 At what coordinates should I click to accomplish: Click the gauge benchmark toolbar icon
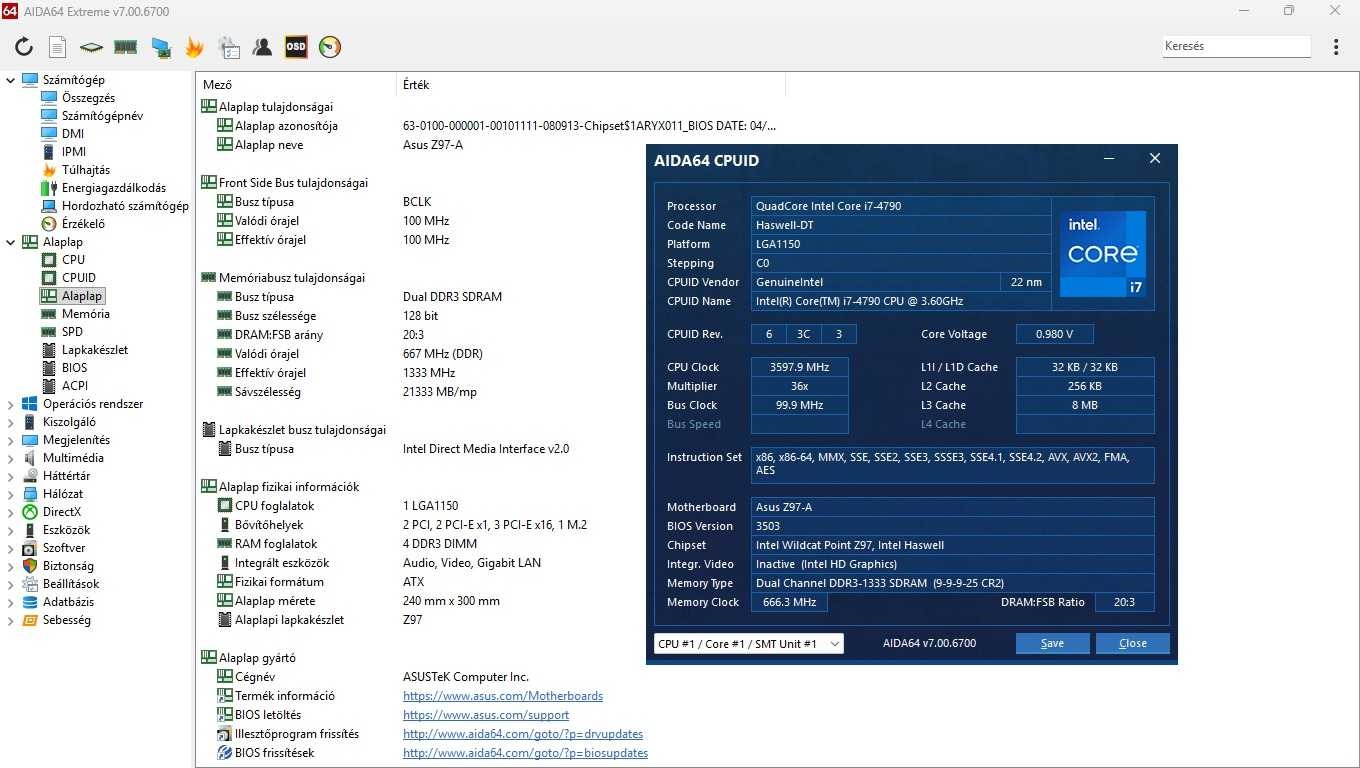click(330, 47)
